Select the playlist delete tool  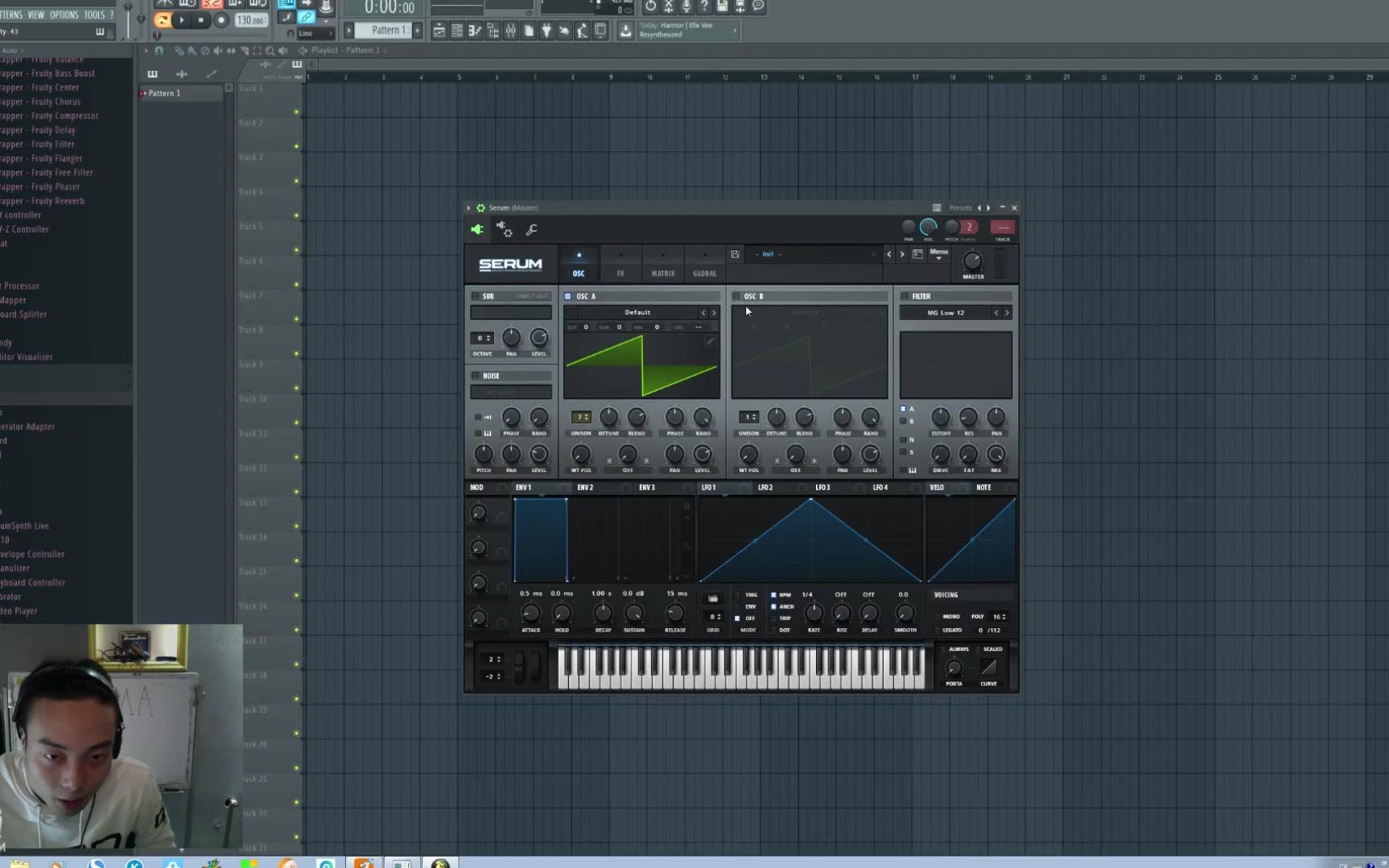(x=204, y=51)
